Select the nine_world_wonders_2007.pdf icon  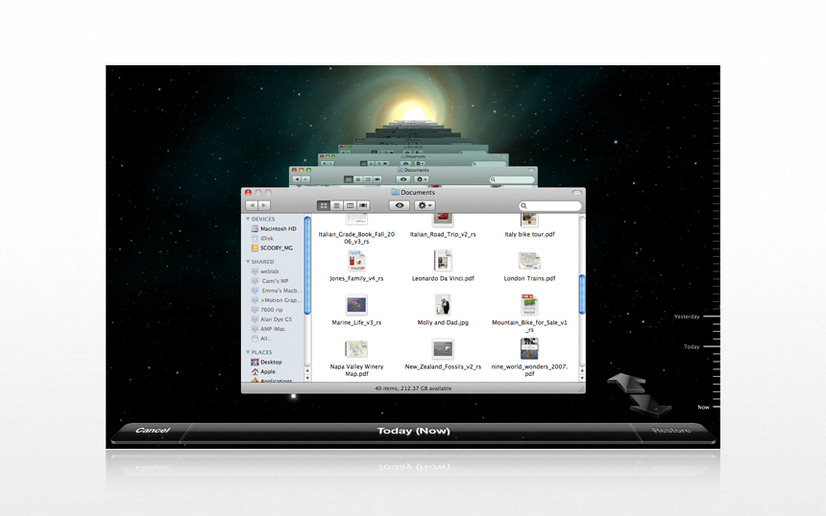click(x=529, y=349)
